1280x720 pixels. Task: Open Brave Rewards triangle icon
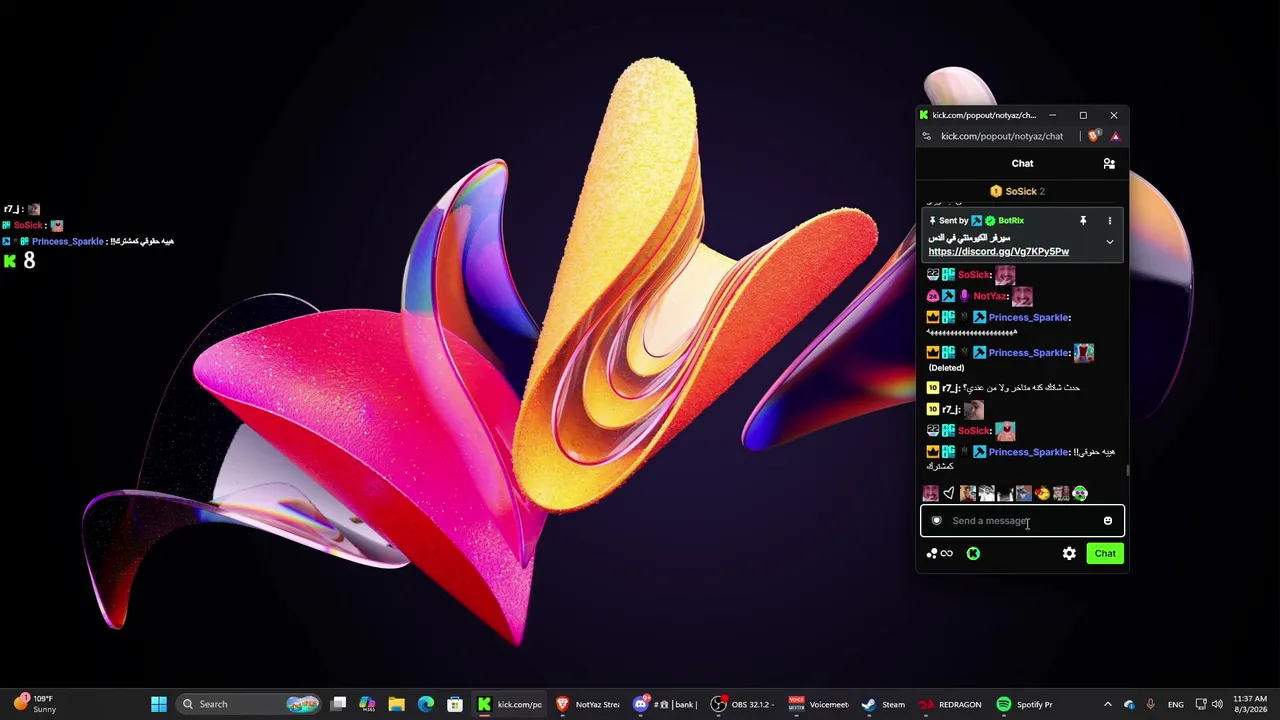point(1114,136)
